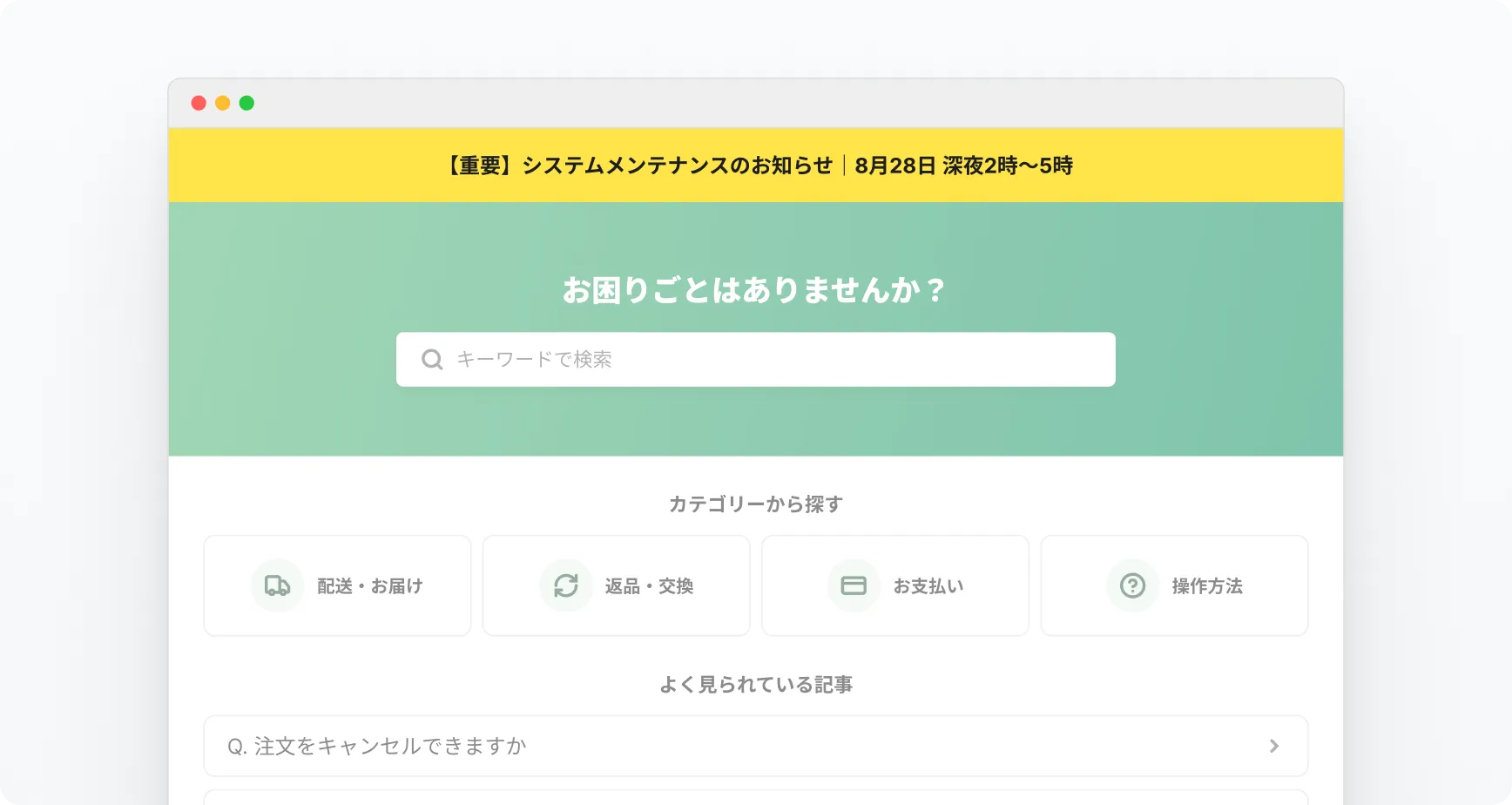Click the heading お困りごとはありませんか？

(754, 289)
